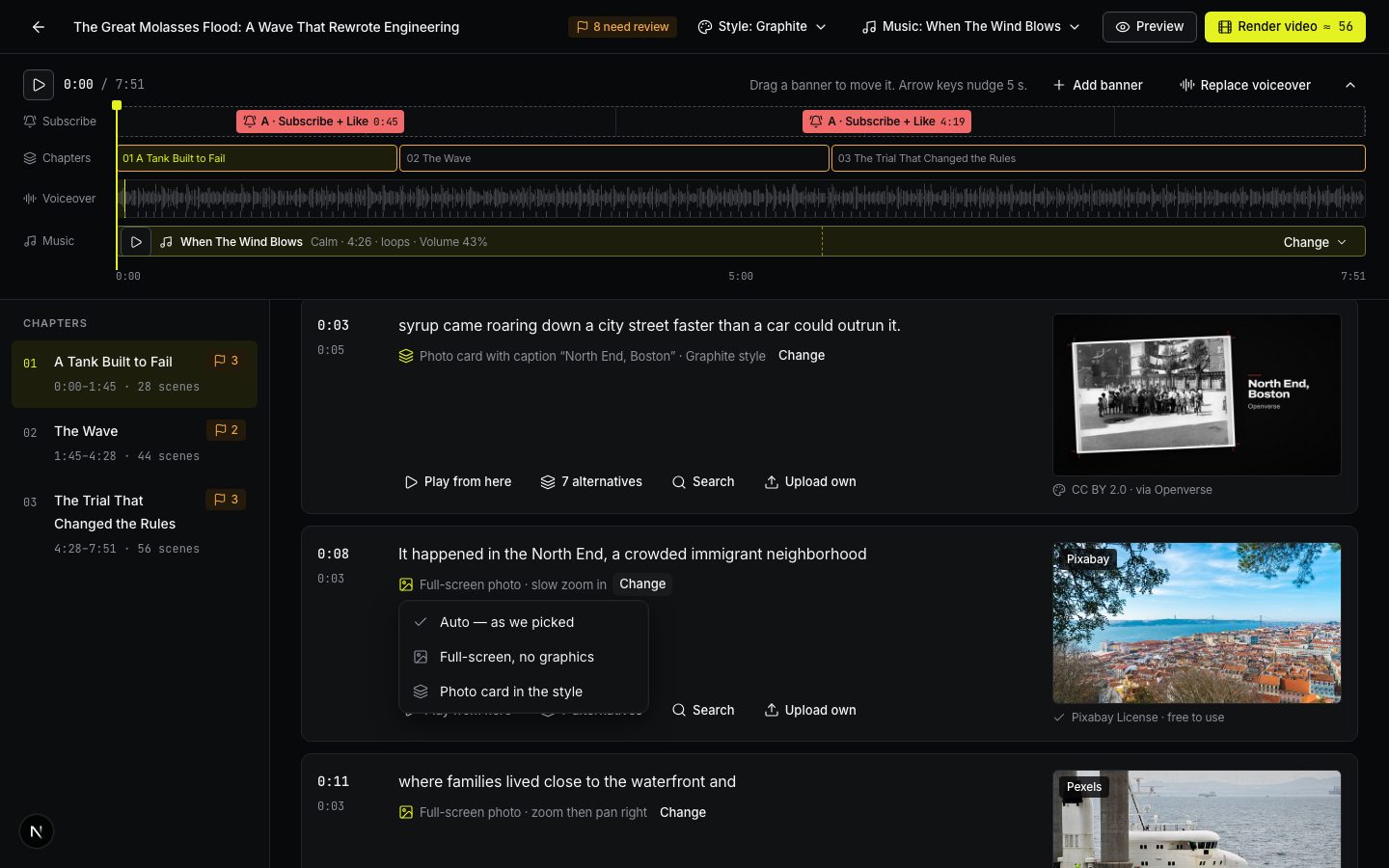Click Search on the 0:03 scene

coord(703,482)
